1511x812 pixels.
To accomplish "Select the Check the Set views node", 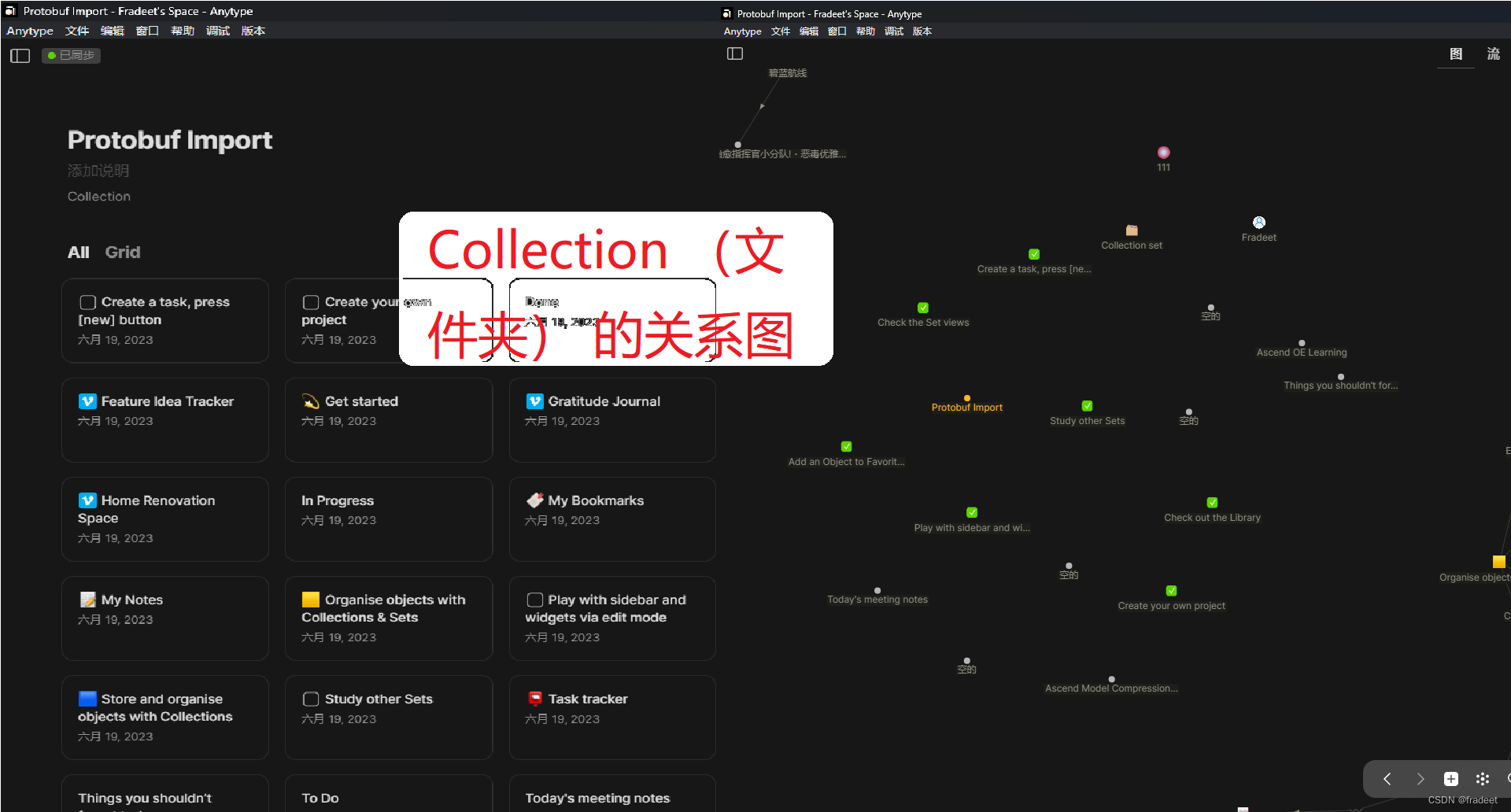I will pyautogui.click(x=923, y=308).
